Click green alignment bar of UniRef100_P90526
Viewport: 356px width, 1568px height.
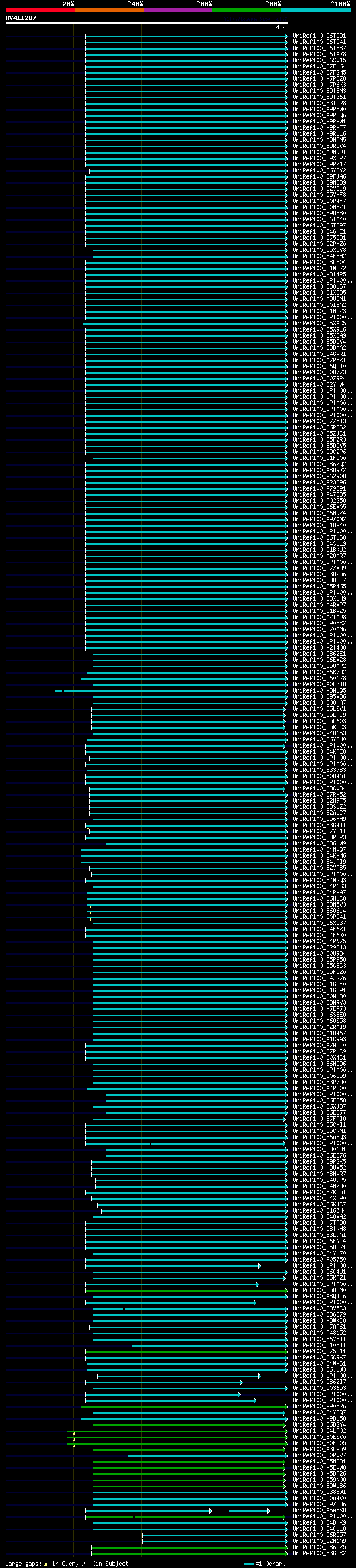184,1406
